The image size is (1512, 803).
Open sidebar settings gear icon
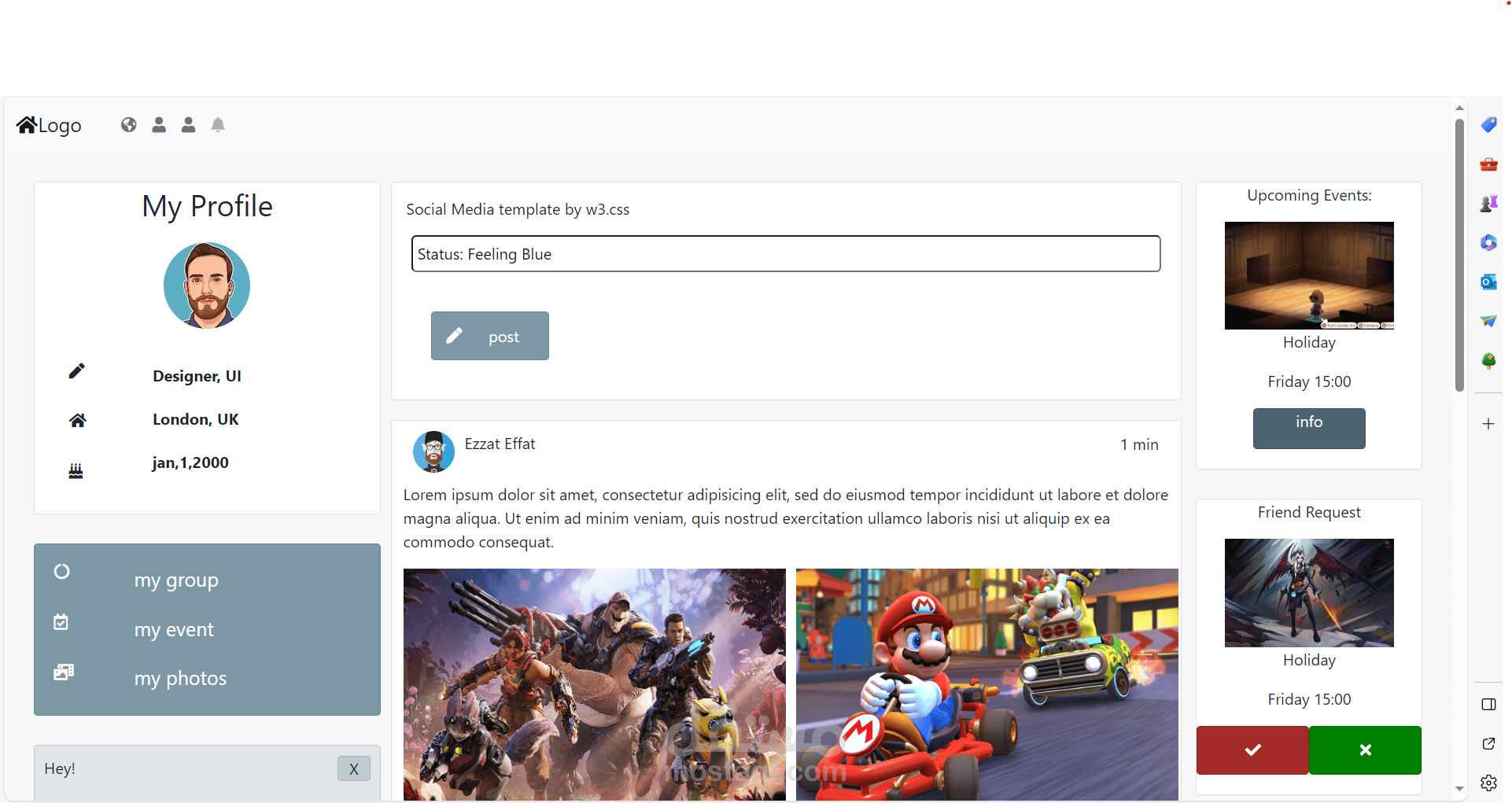1488,783
